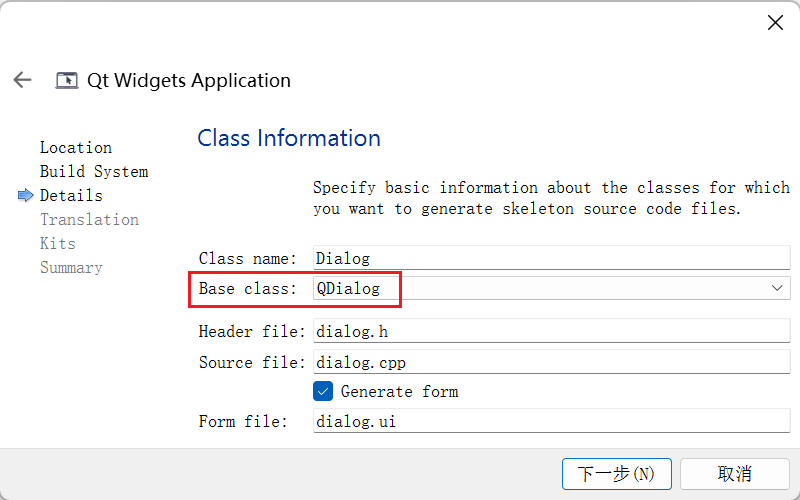Screen dimensions: 800x500
Task: Click the Qt Widgets Application title text
Action: tap(189, 81)
